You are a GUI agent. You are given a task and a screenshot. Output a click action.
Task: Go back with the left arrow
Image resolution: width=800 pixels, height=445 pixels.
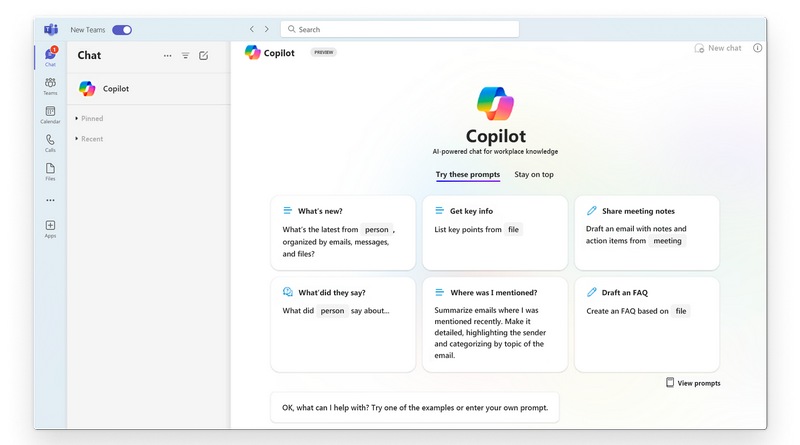[252, 29]
